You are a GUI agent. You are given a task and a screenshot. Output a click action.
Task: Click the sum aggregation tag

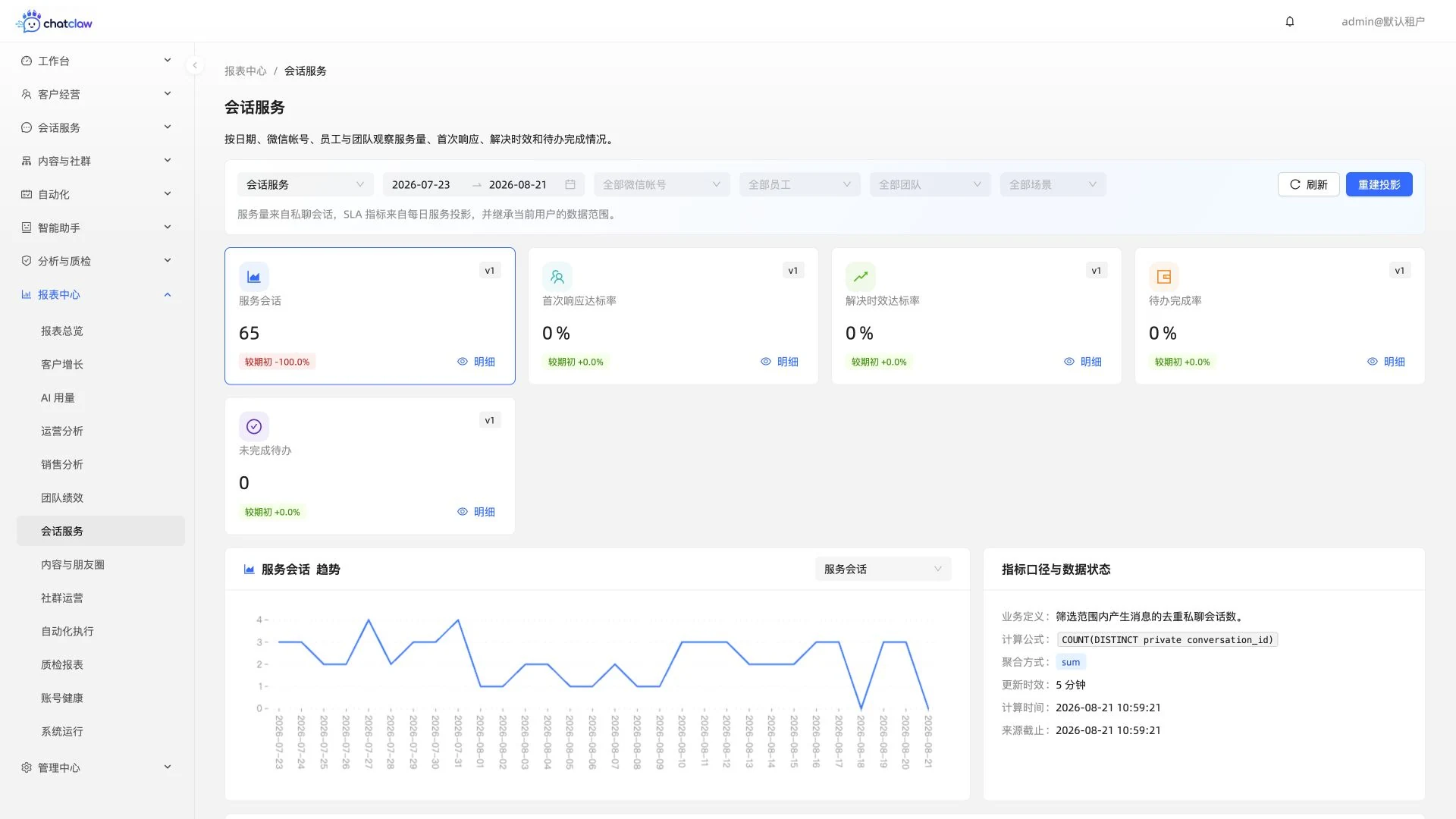pyautogui.click(x=1071, y=662)
